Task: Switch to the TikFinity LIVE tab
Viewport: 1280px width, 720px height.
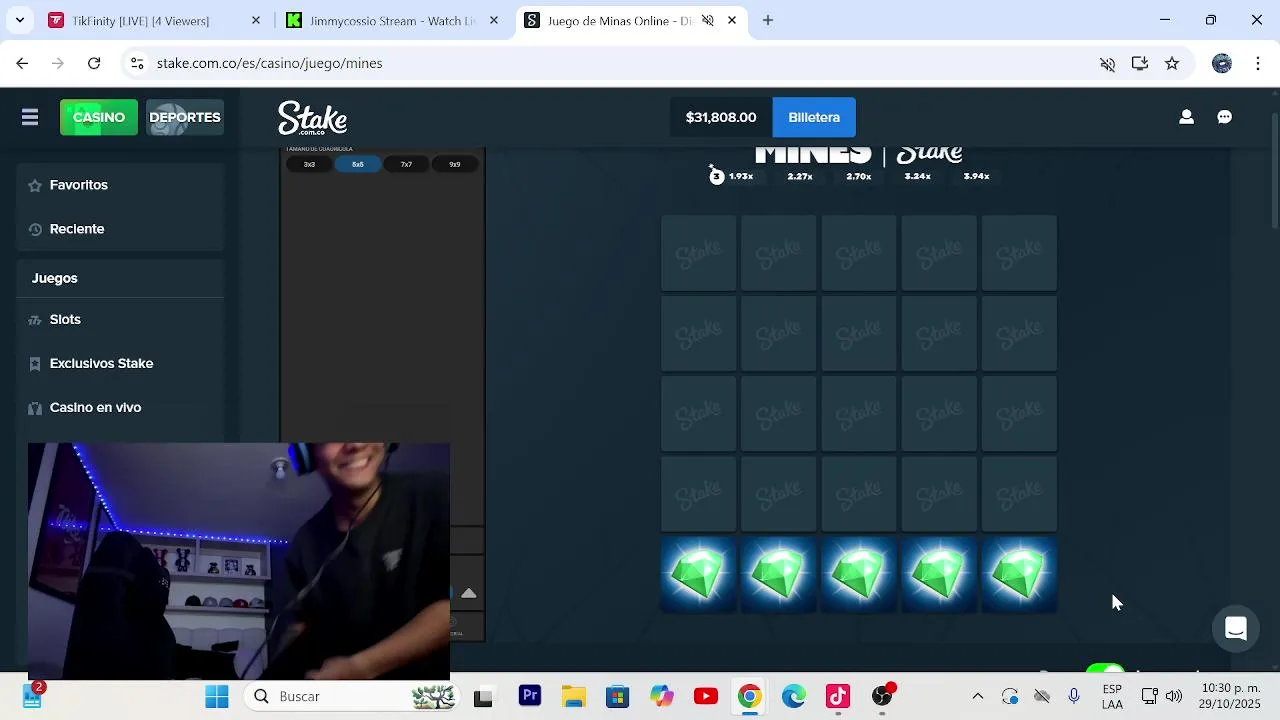Action: [157, 20]
